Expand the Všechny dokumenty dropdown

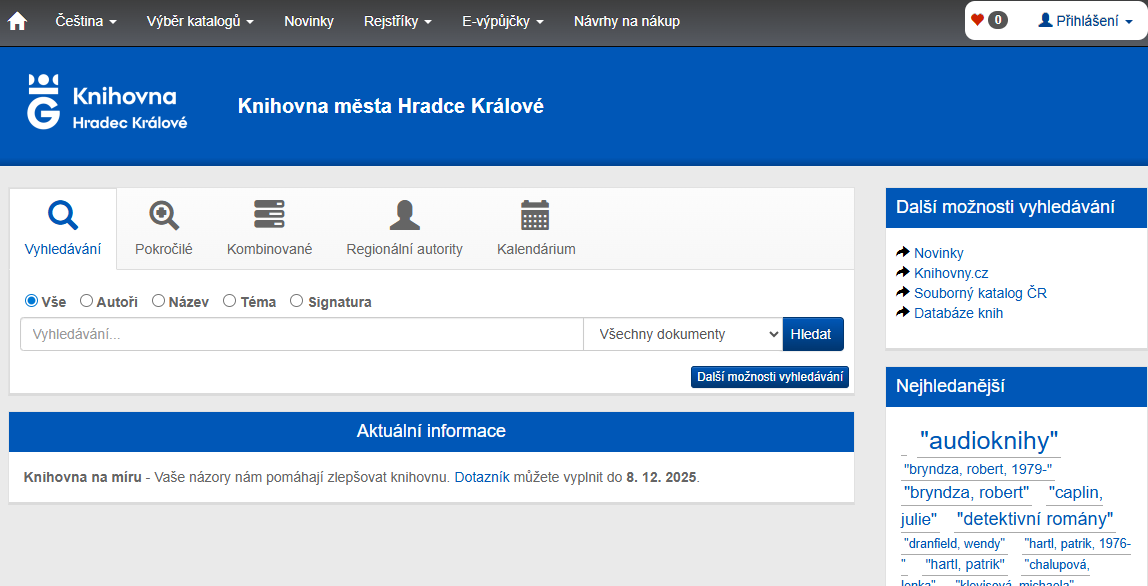tap(682, 334)
